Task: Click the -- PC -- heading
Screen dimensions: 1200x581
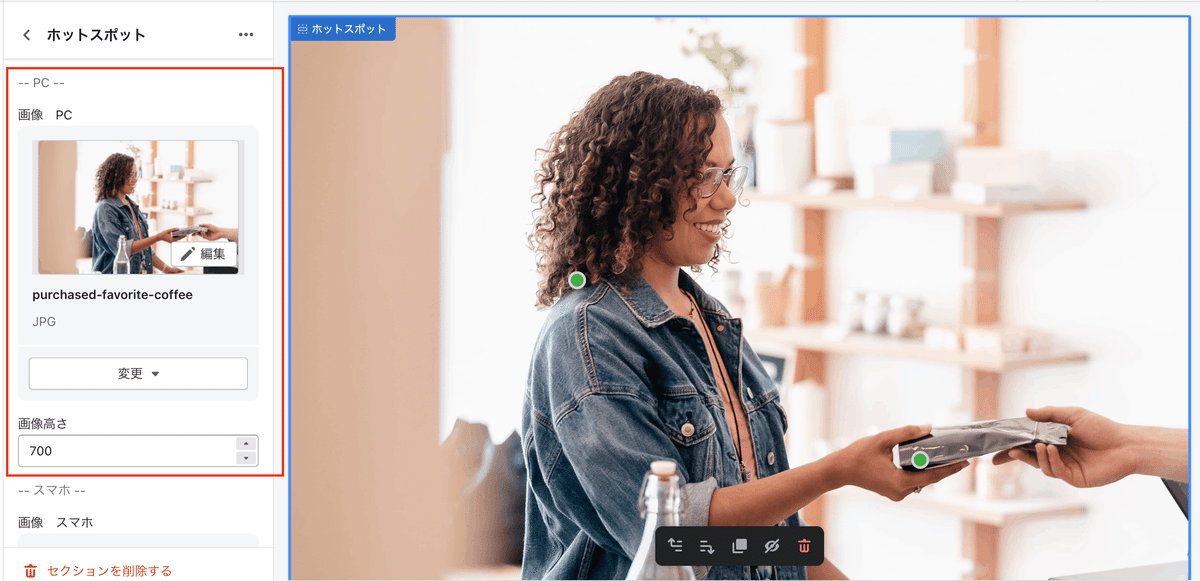Action: click(42, 82)
